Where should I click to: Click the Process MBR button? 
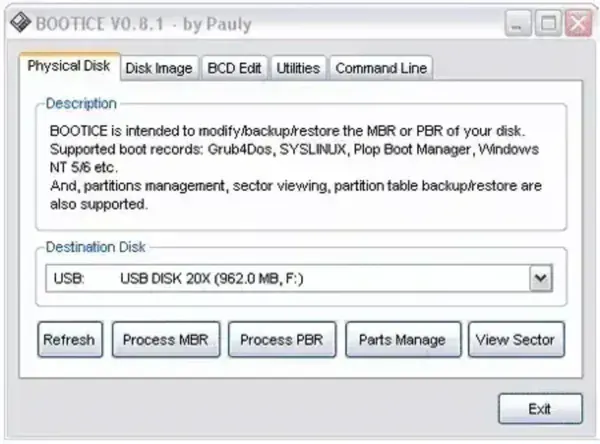point(165,340)
